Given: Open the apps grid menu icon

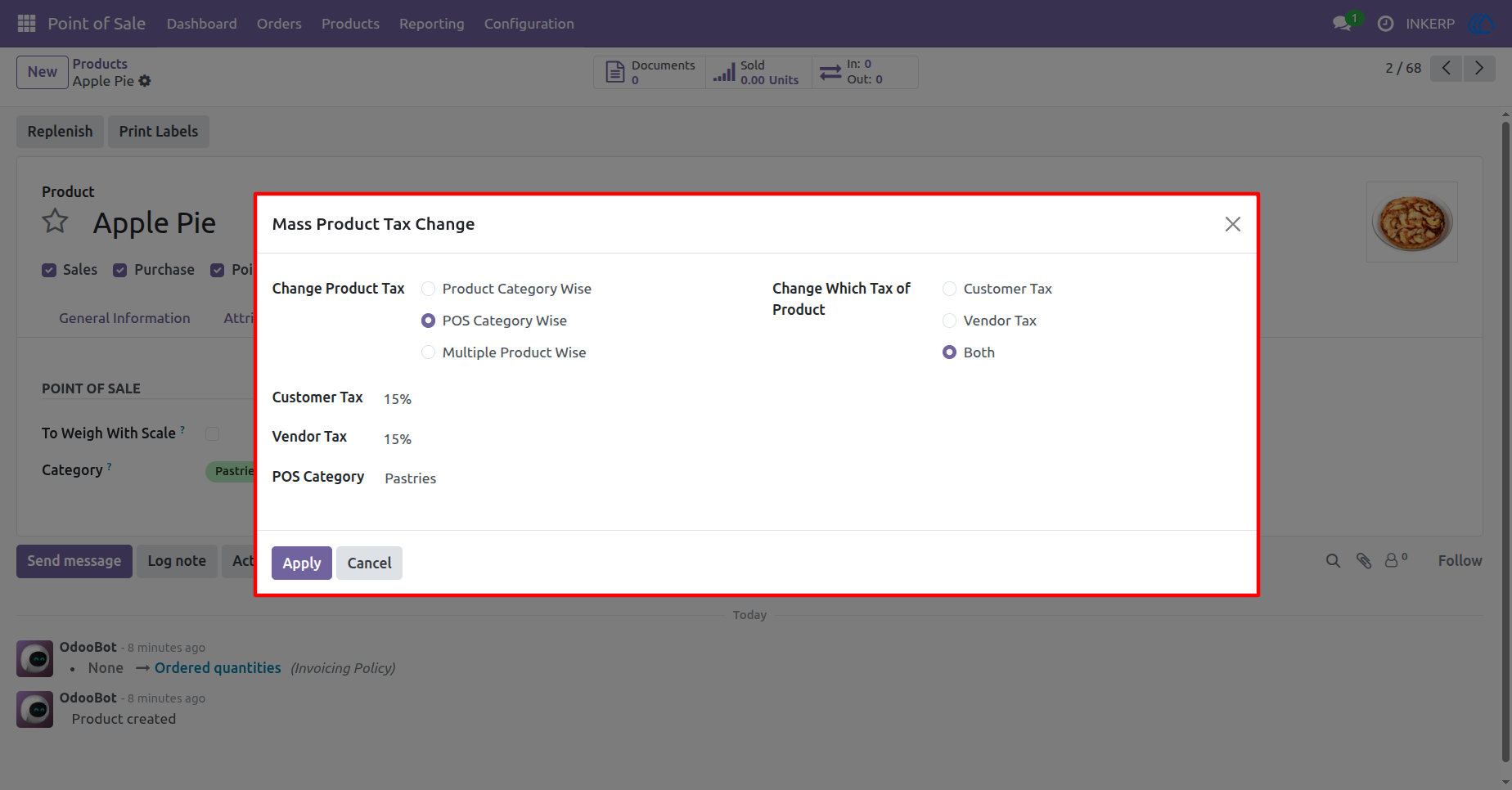Looking at the screenshot, I should click(x=26, y=24).
